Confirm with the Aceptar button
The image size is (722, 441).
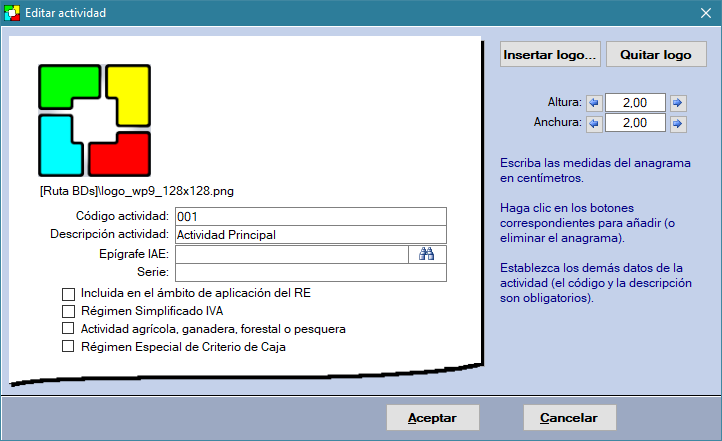tap(433, 418)
